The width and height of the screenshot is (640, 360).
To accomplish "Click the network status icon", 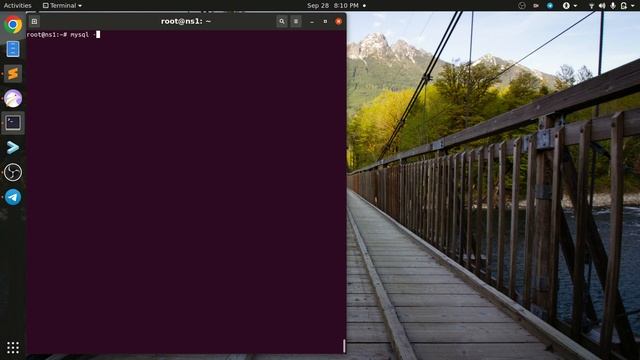I will click(x=591, y=5).
